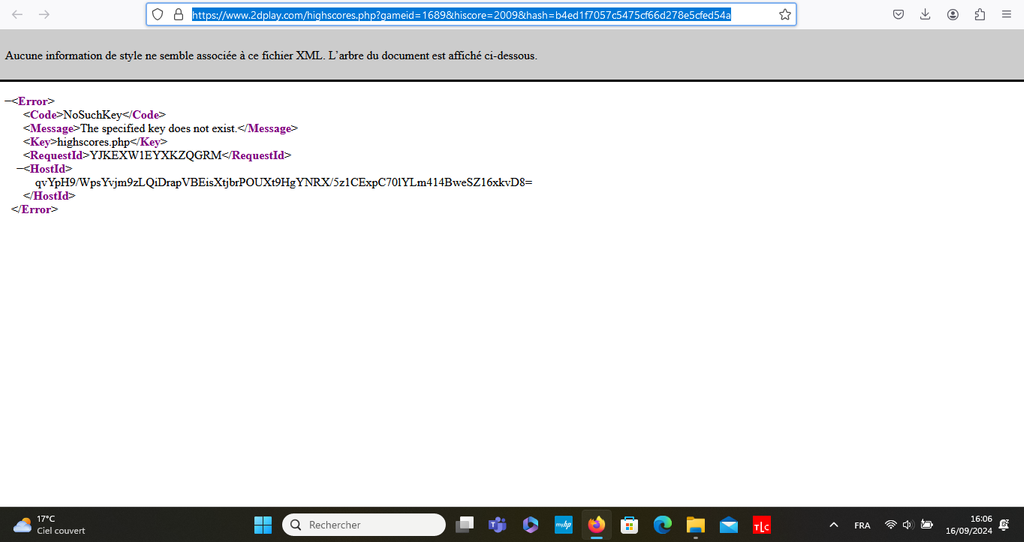Open File Explorer from the taskbar
1024x542 pixels.
pos(695,525)
